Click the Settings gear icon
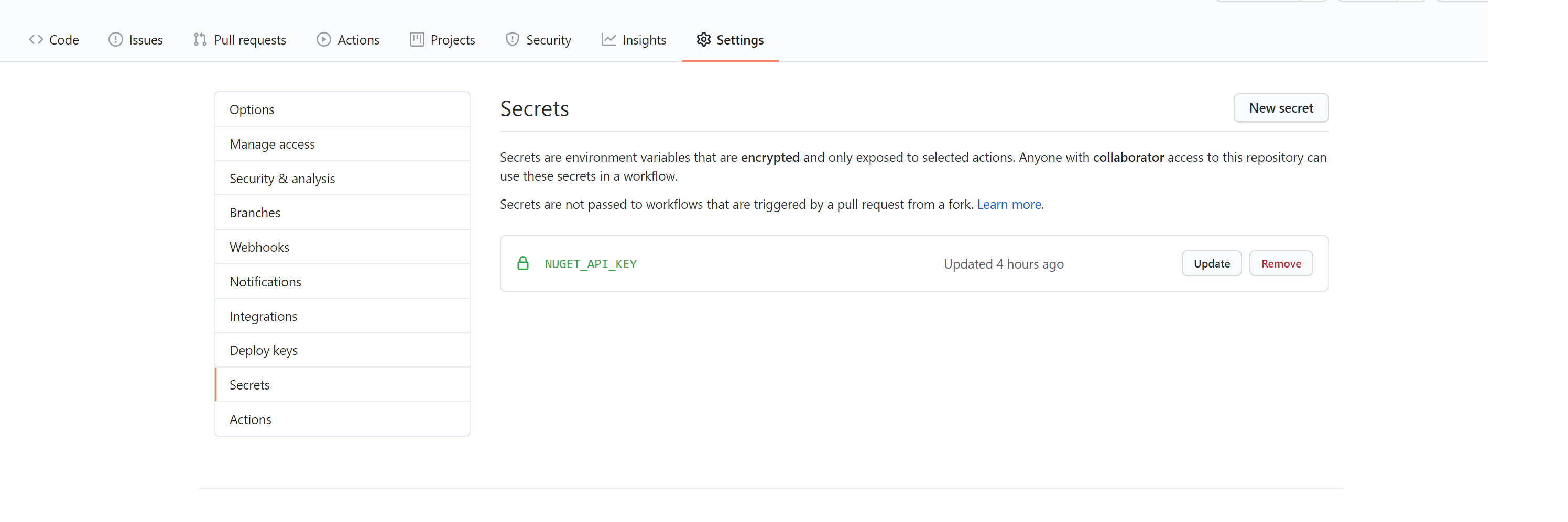The height and width of the screenshot is (522, 1568). click(703, 40)
